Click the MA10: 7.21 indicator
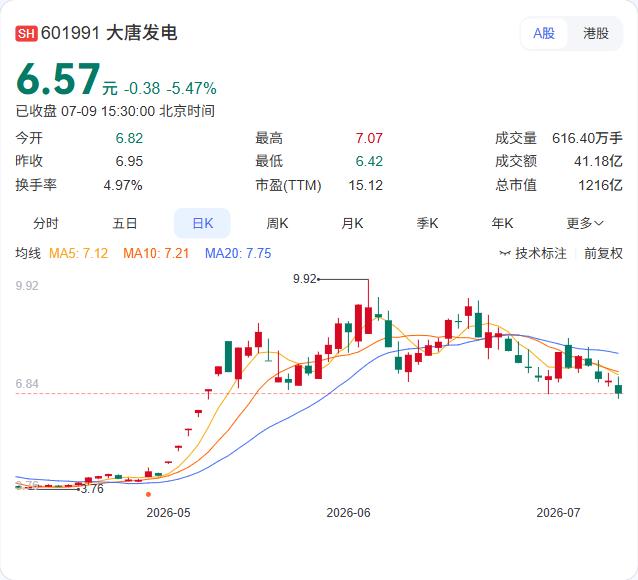 (x=156, y=254)
